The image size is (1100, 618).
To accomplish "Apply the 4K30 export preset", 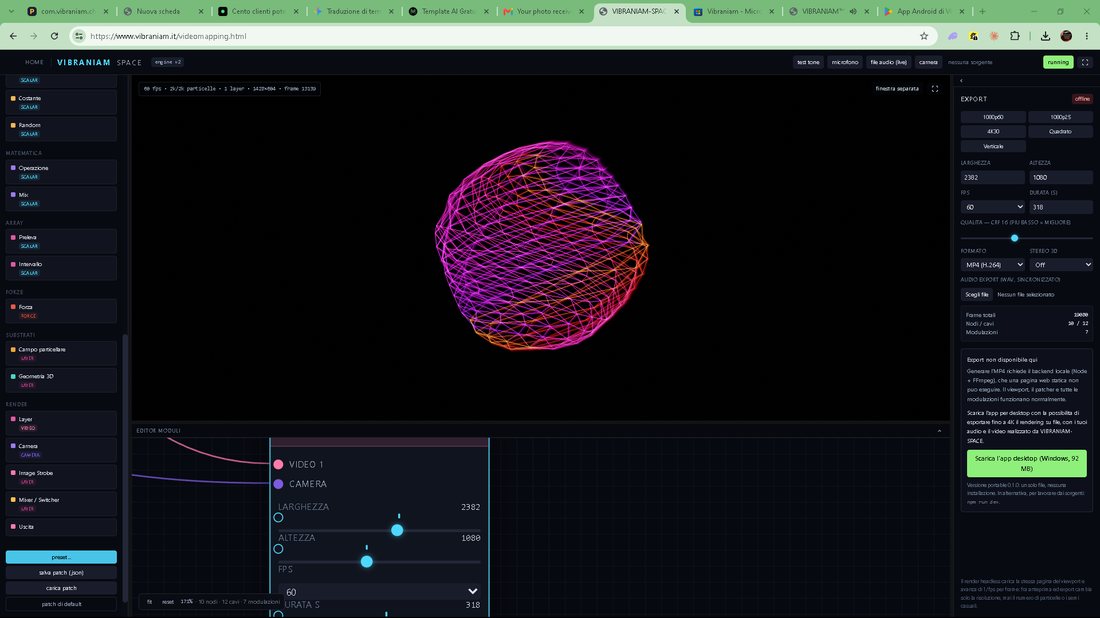I will tap(993, 131).
